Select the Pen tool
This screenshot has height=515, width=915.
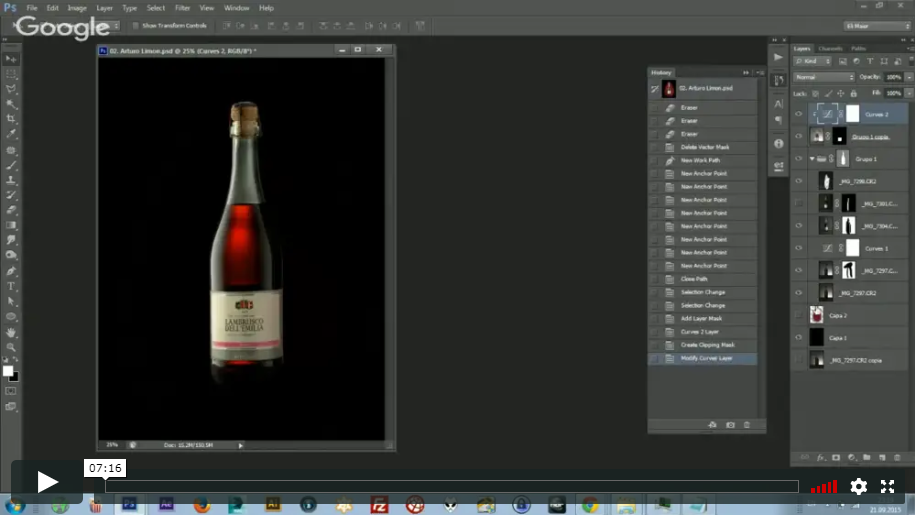tap(11, 271)
